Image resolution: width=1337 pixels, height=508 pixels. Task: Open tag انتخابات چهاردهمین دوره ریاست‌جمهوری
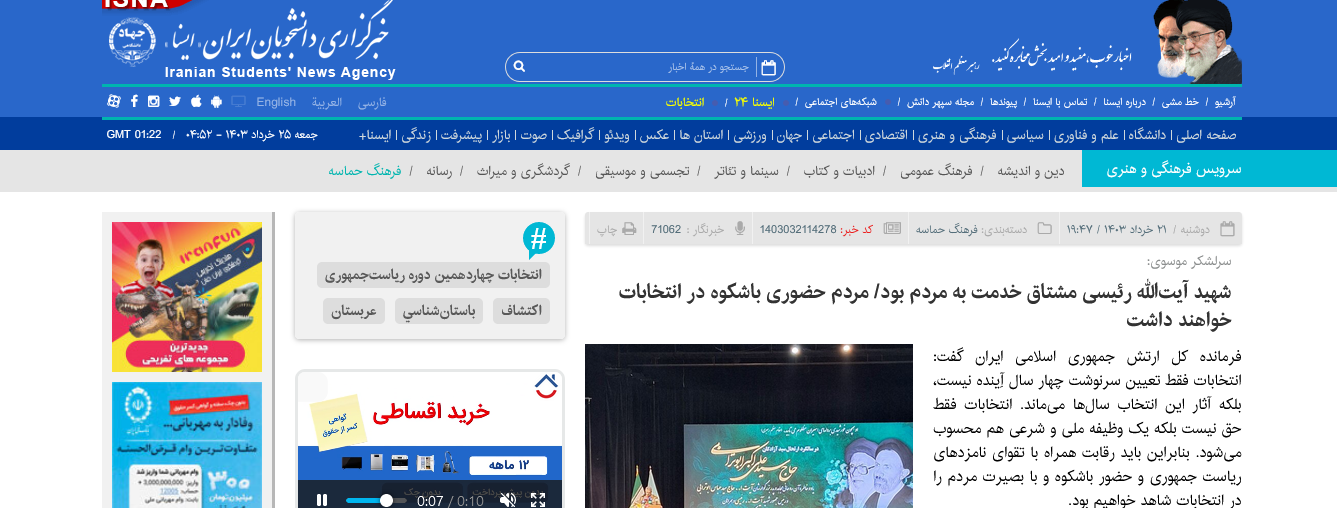point(433,275)
